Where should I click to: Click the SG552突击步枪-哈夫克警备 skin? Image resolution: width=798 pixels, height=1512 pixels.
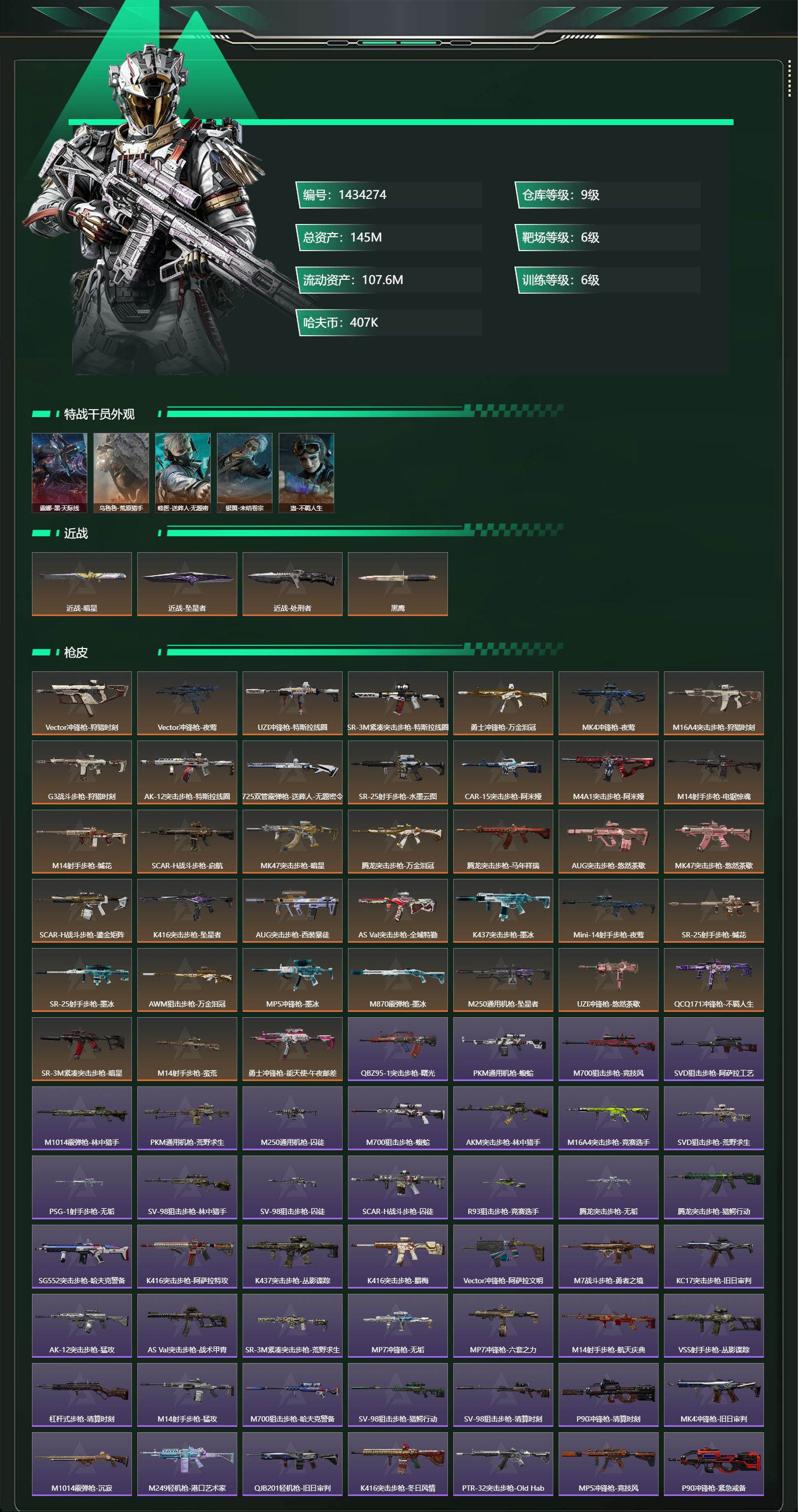[x=81, y=1257]
